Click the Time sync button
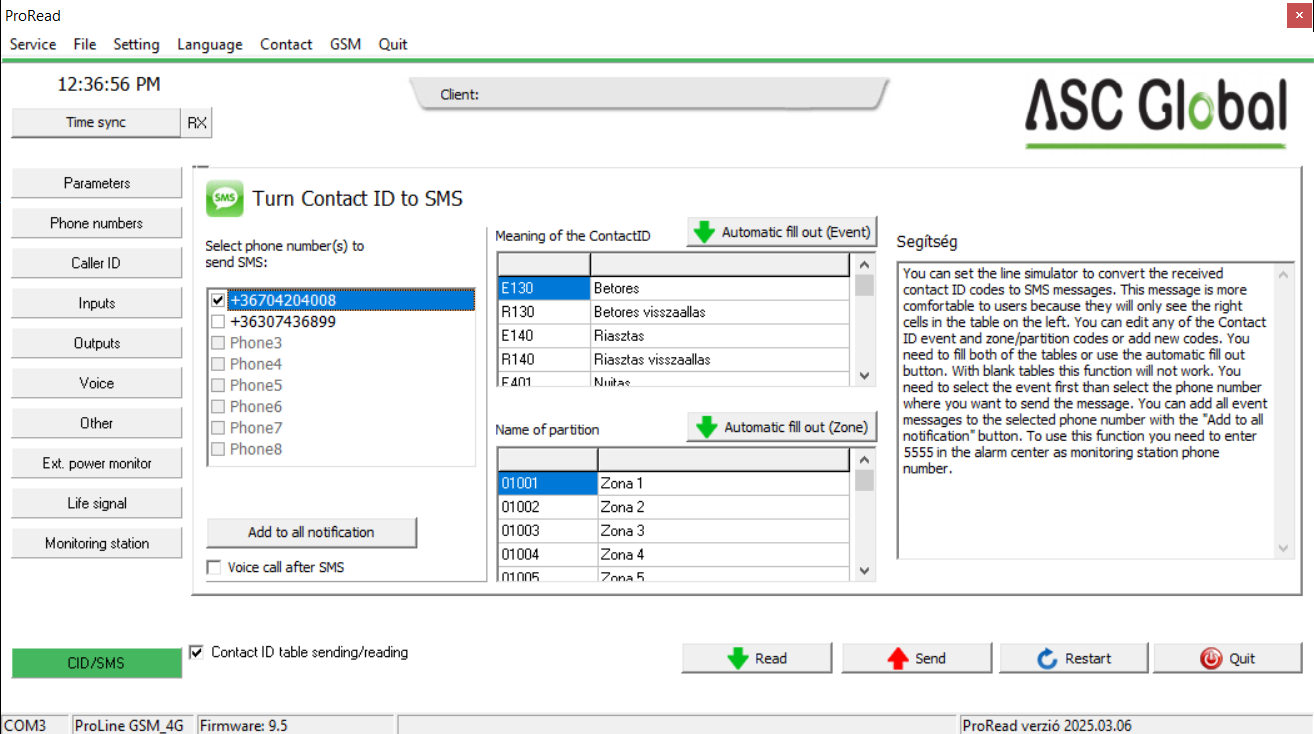 click(x=96, y=123)
